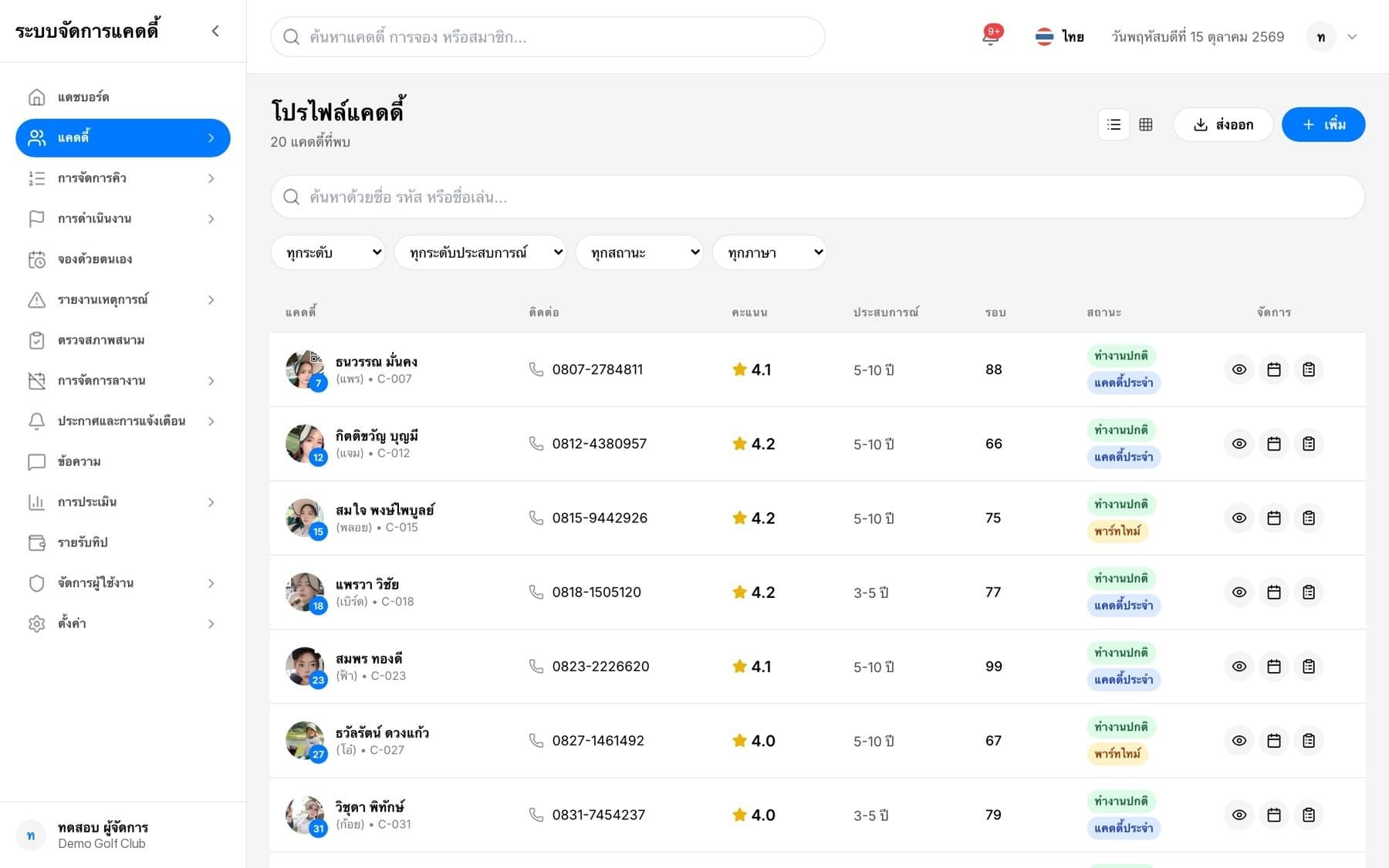Switch to grid view layout
Viewport: 1389px width, 868px height.
pyautogui.click(x=1146, y=124)
